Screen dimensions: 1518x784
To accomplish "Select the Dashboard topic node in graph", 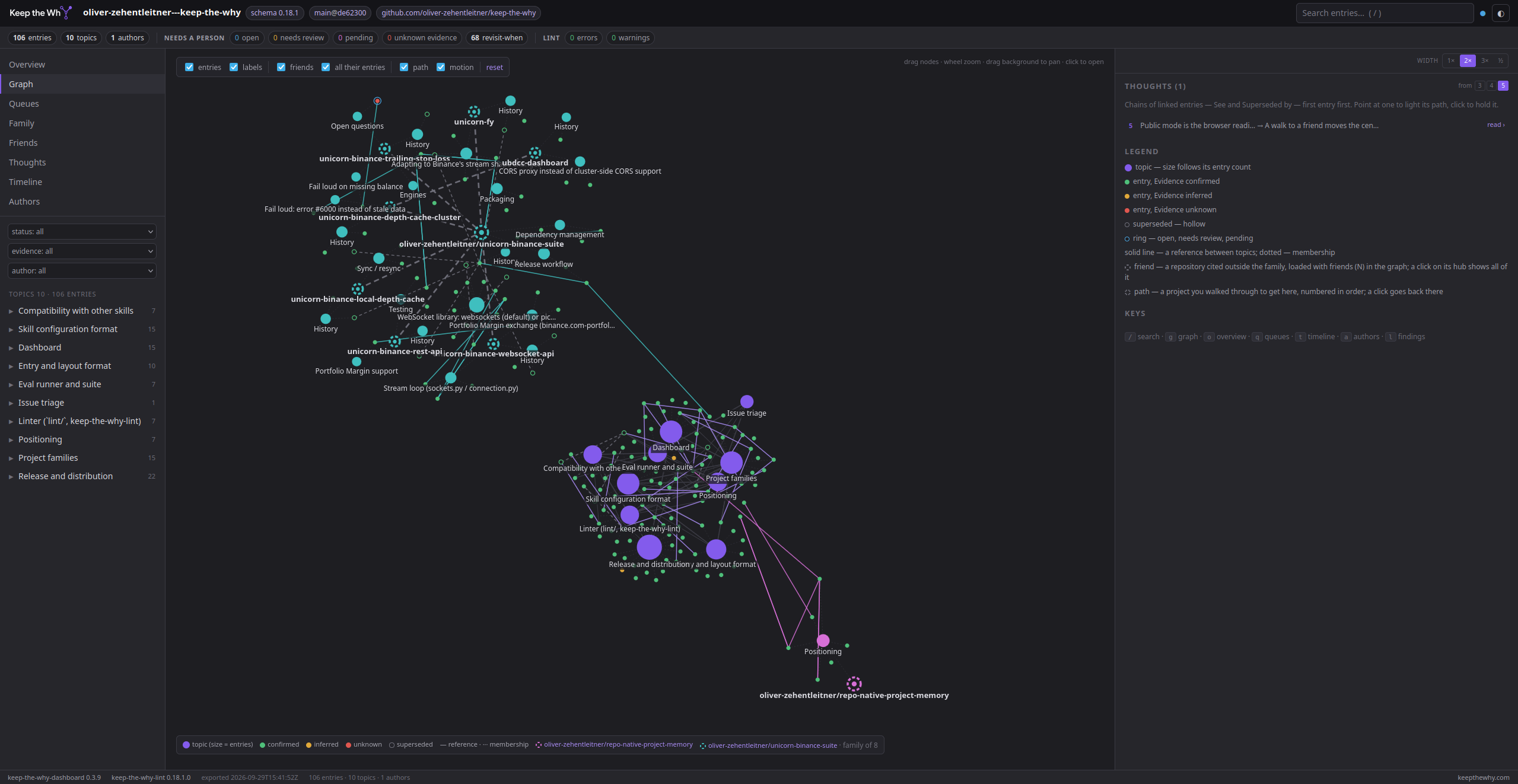I will (671, 432).
